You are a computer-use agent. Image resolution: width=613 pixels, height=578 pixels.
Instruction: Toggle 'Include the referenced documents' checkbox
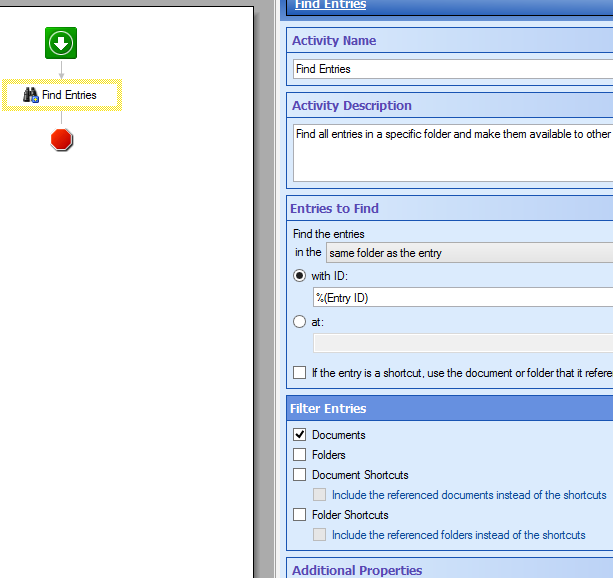(319, 495)
